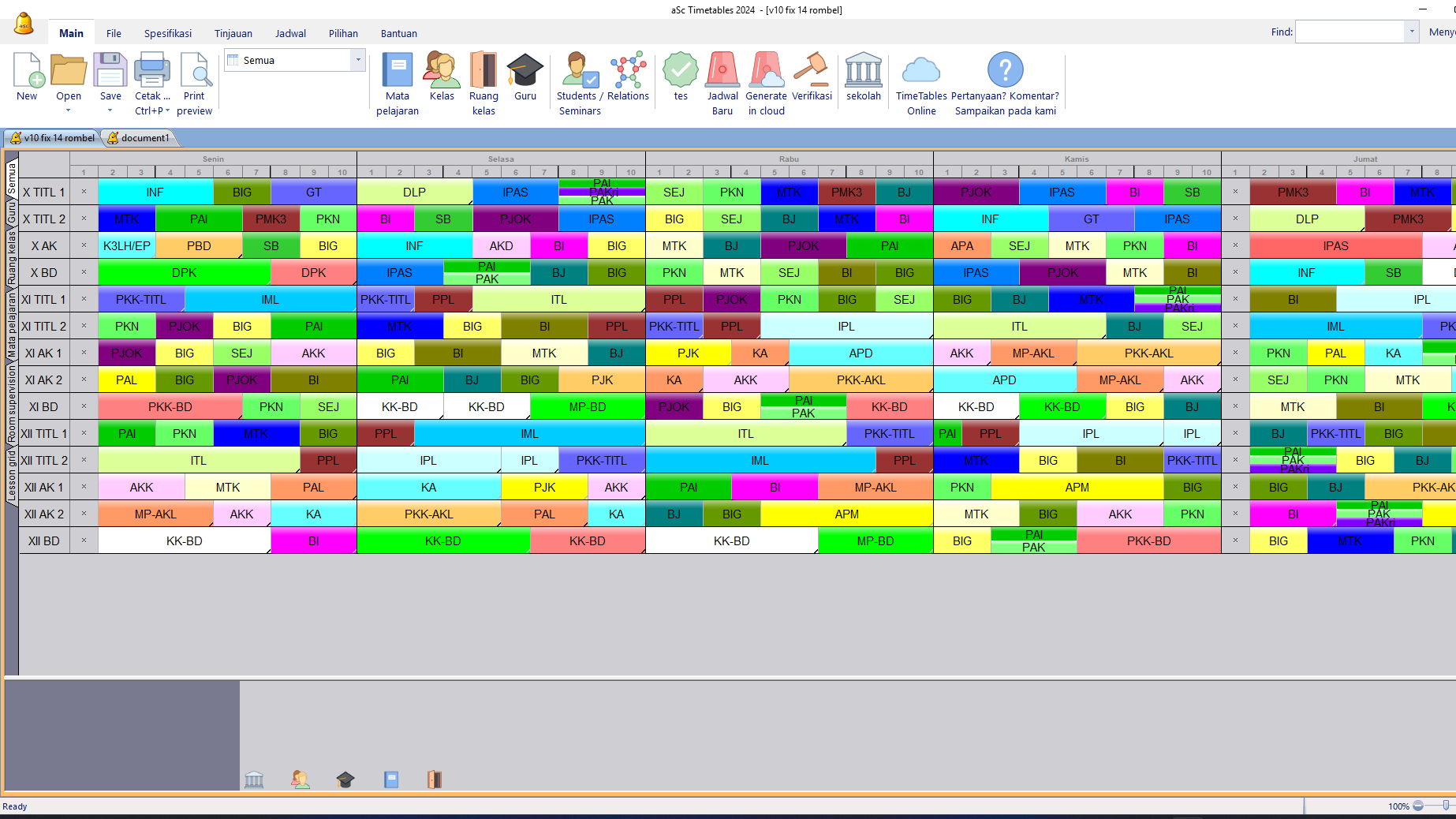Toggle the lock mark on XI BD row
The height and width of the screenshot is (819, 1456).
[x=84, y=406]
